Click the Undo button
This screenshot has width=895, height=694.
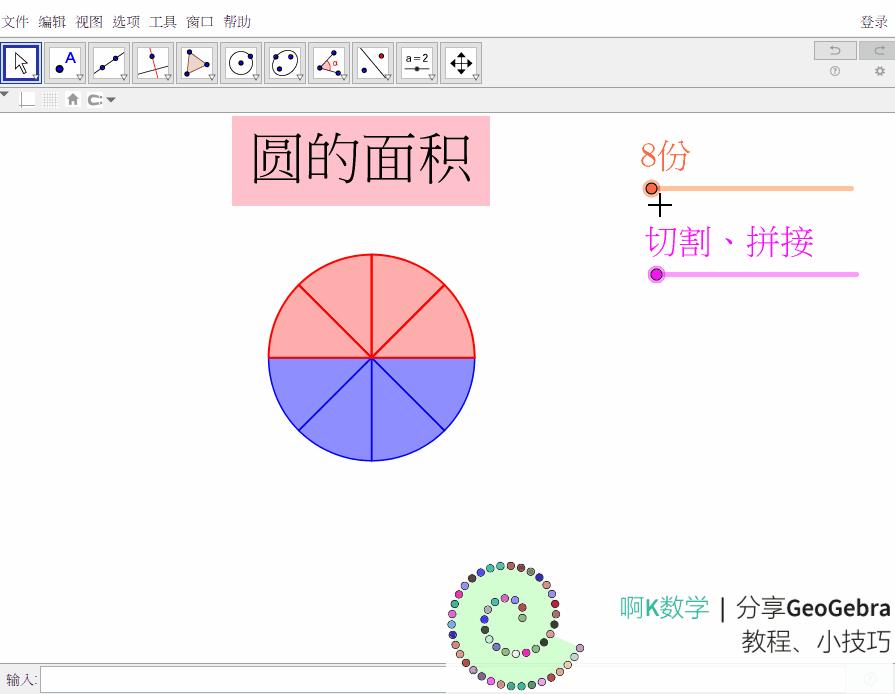point(834,50)
